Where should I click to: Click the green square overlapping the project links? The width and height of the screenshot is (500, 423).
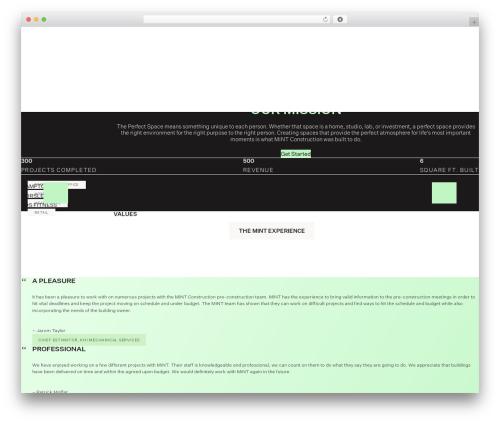pyautogui.click(x=56, y=193)
